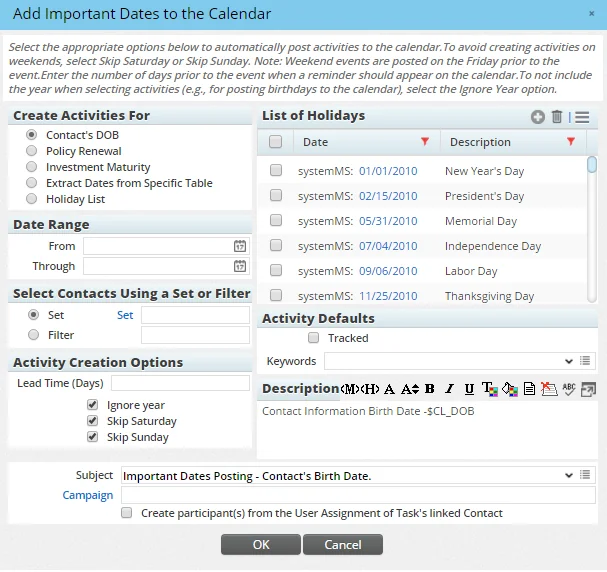Select the Investment Maturity option
This screenshot has width=607, height=572.
tap(31, 166)
